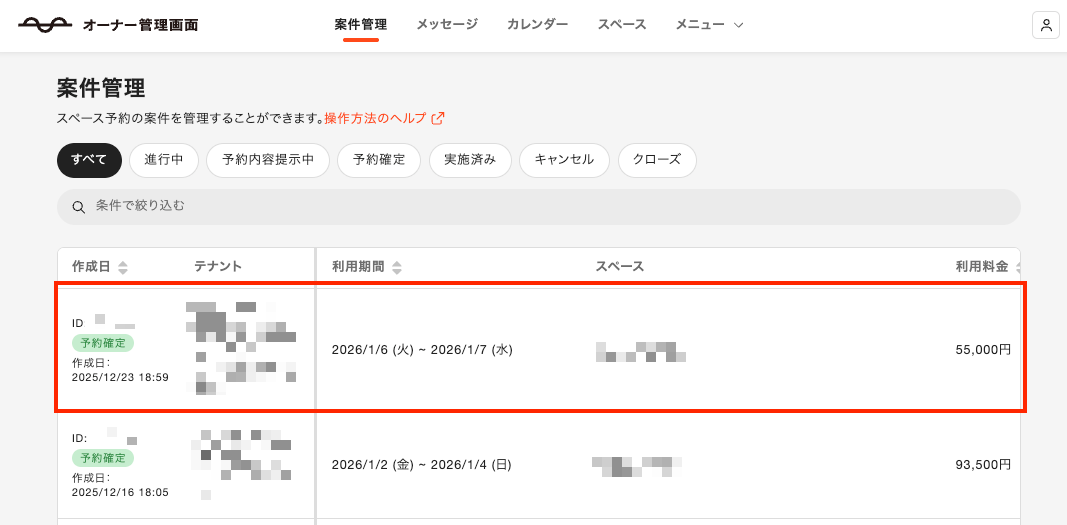Image resolution: width=1067 pixels, height=525 pixels.
Task: Select the すべて filter
Action: 89,160
